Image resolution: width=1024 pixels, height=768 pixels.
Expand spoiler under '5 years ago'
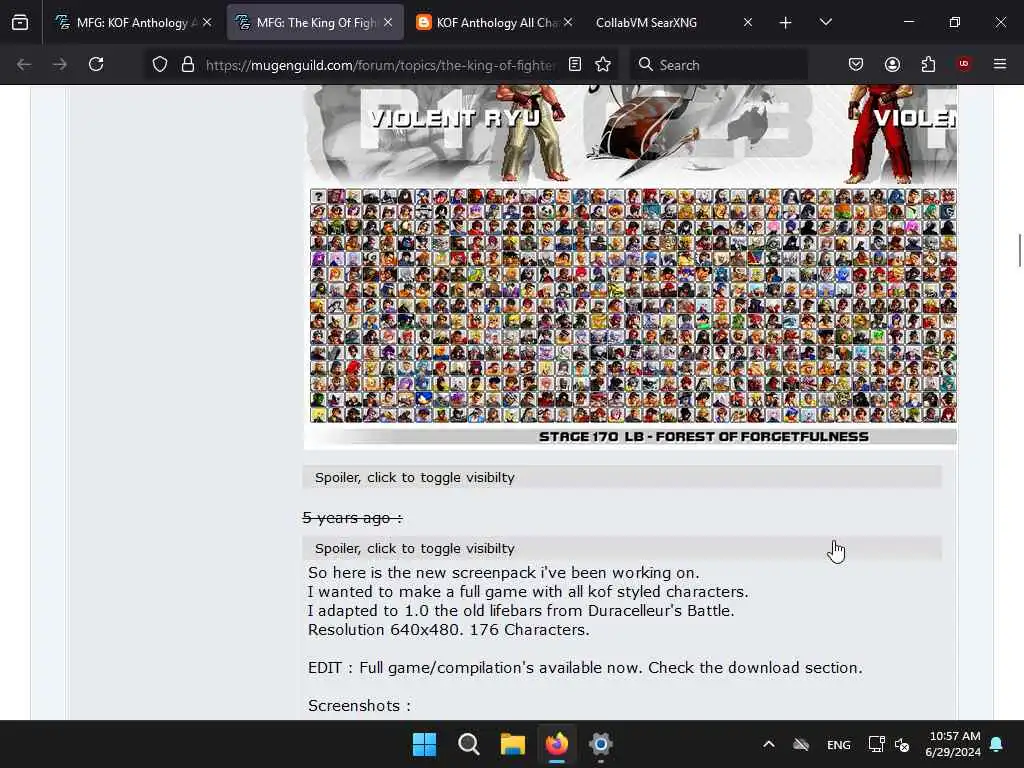coord(622,549)
